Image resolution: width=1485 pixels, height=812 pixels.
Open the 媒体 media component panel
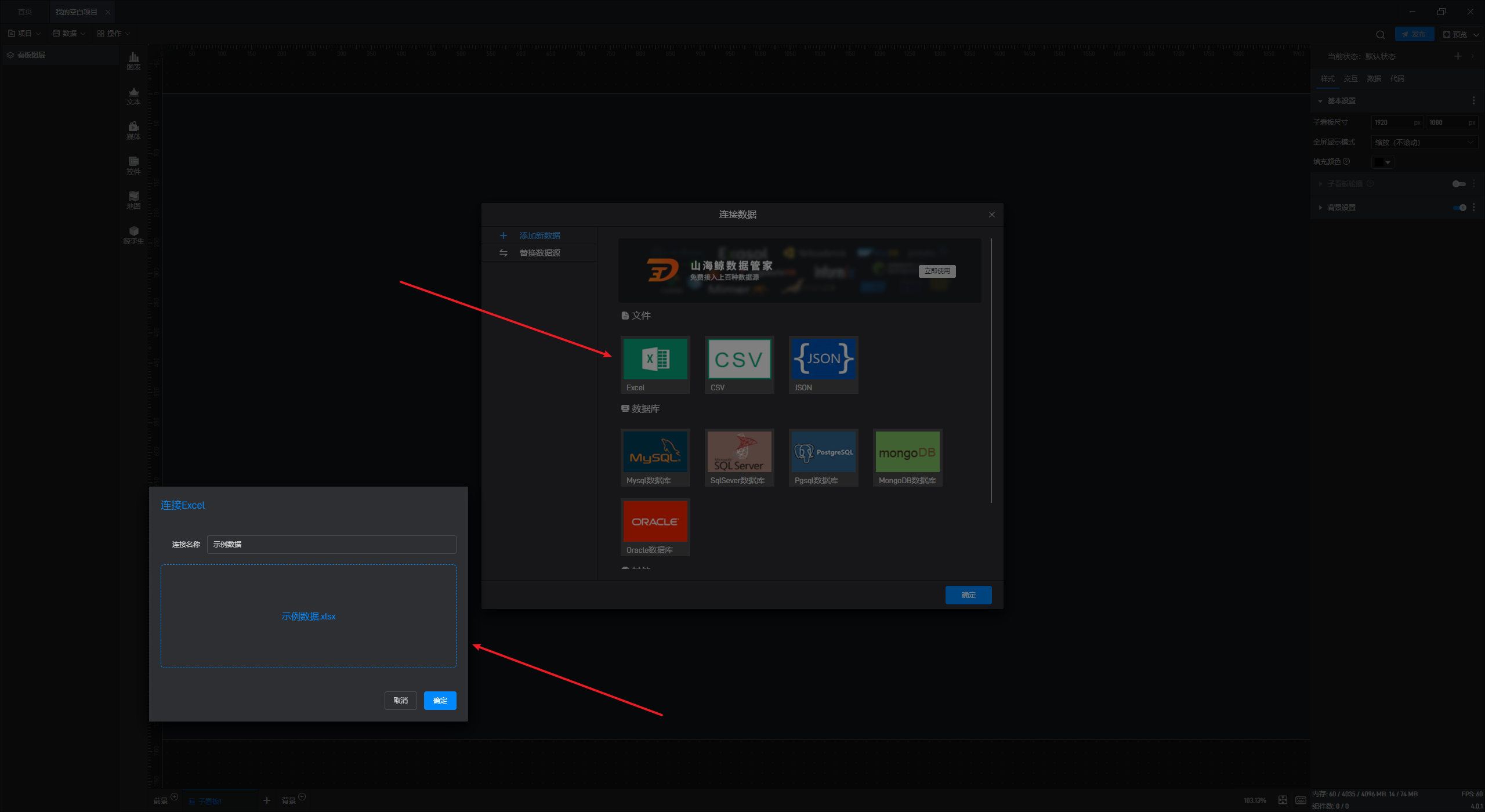tap(133, 130)
